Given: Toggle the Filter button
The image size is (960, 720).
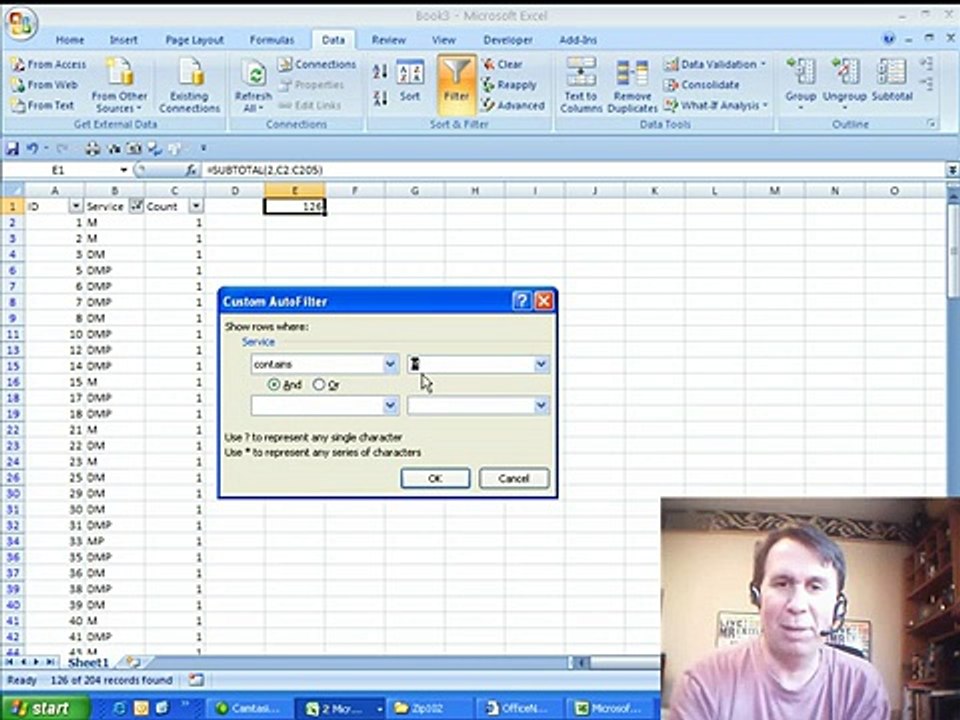Looking at the screenshot, I should (x=457, y=85).
